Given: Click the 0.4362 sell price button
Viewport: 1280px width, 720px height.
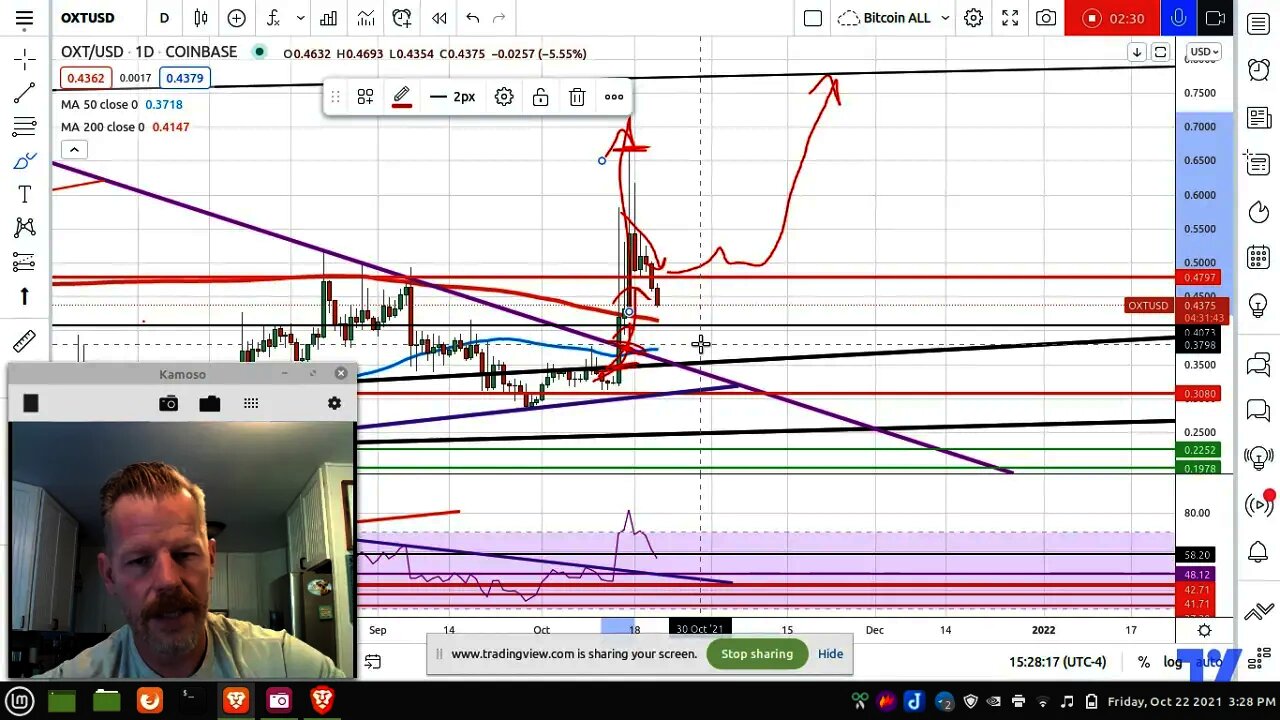Looking at the screenshot, I should click(x=85, y=78).
